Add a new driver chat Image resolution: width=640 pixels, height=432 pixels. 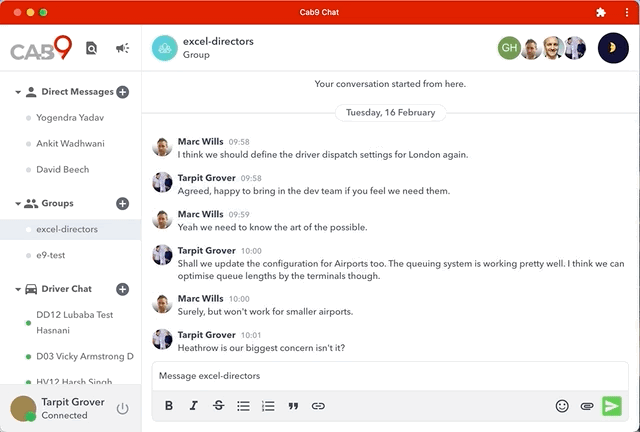point(122,289)
